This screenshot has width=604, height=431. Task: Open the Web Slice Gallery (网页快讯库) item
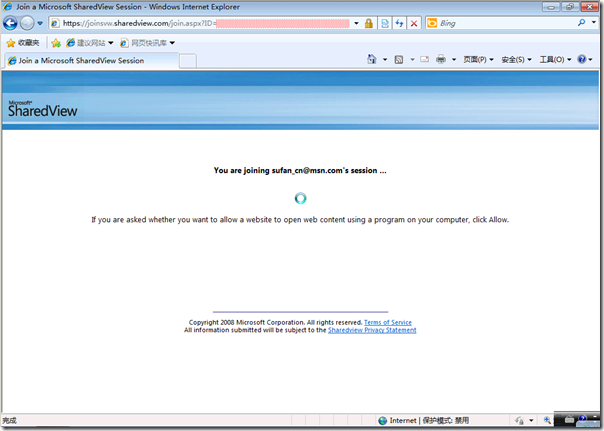(x=148, y=43)
